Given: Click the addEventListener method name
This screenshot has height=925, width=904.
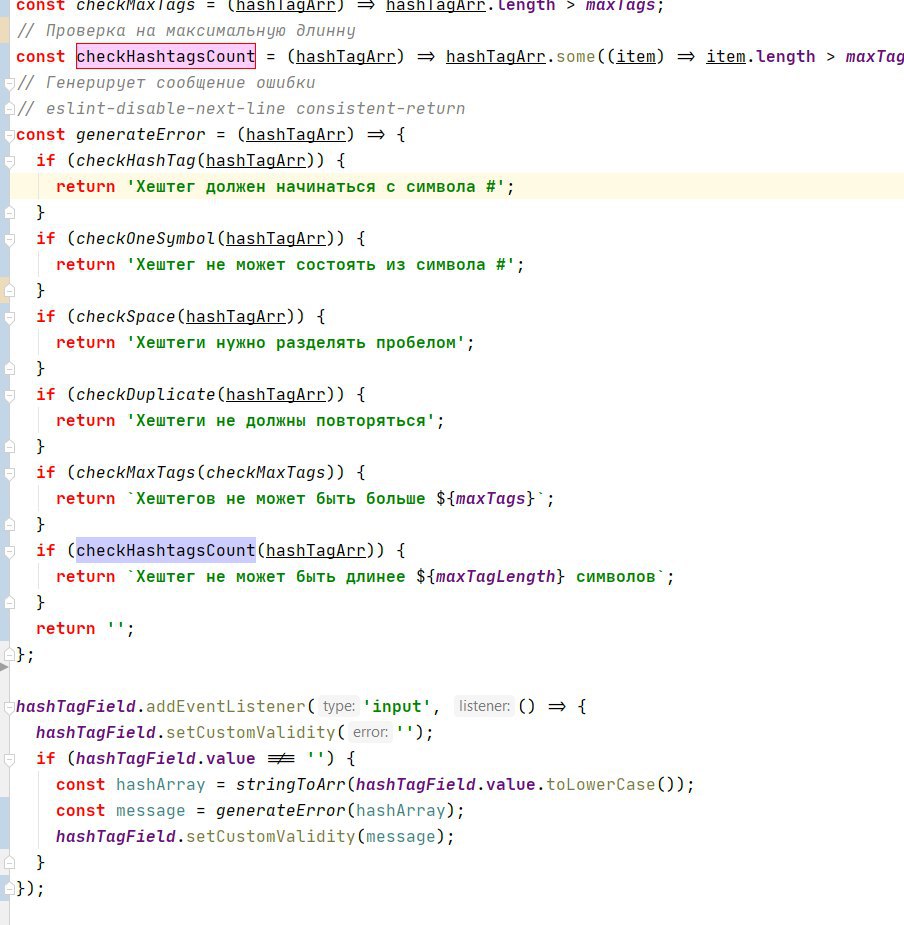Looking at the screenshot, I should coord(226,707).
